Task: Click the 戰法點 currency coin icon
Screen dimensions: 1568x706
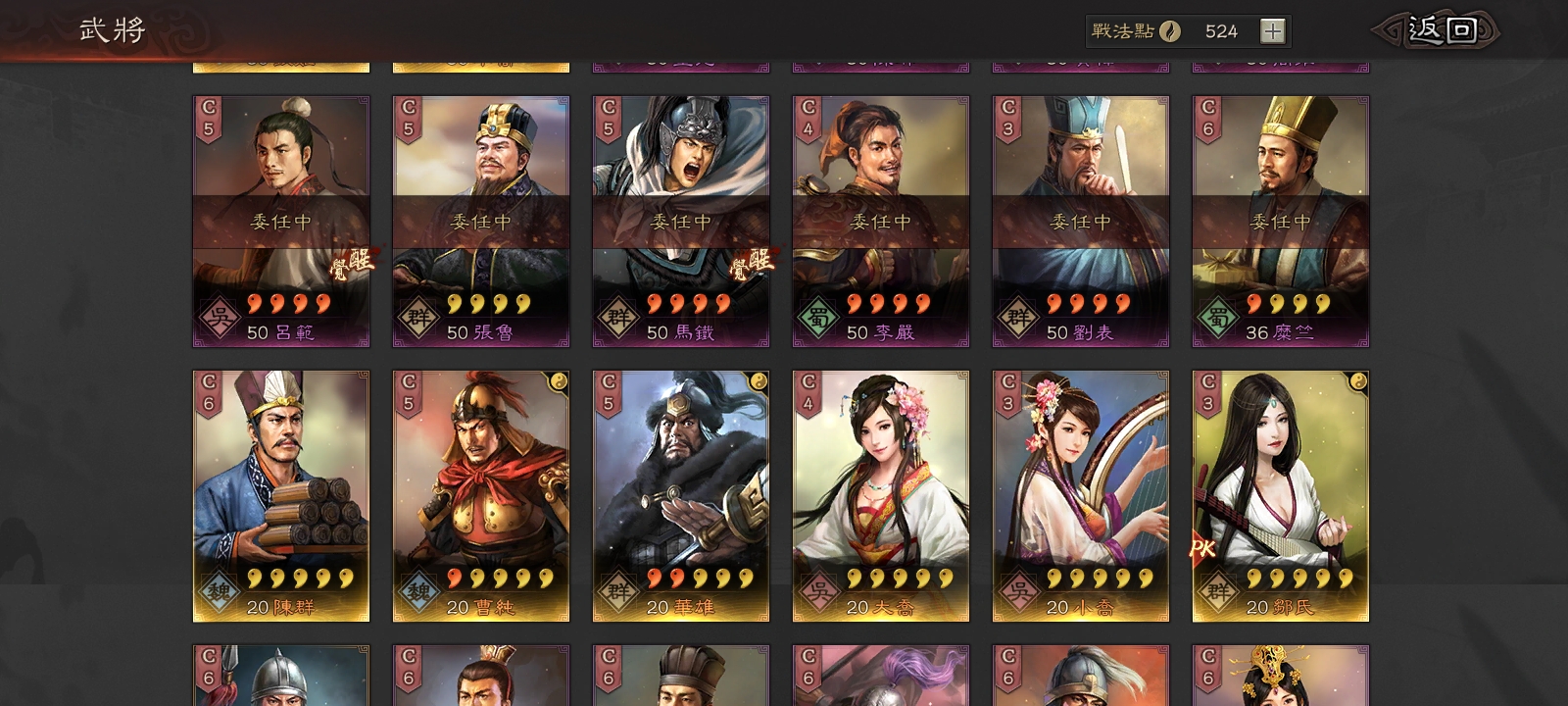Action: 1170,31
